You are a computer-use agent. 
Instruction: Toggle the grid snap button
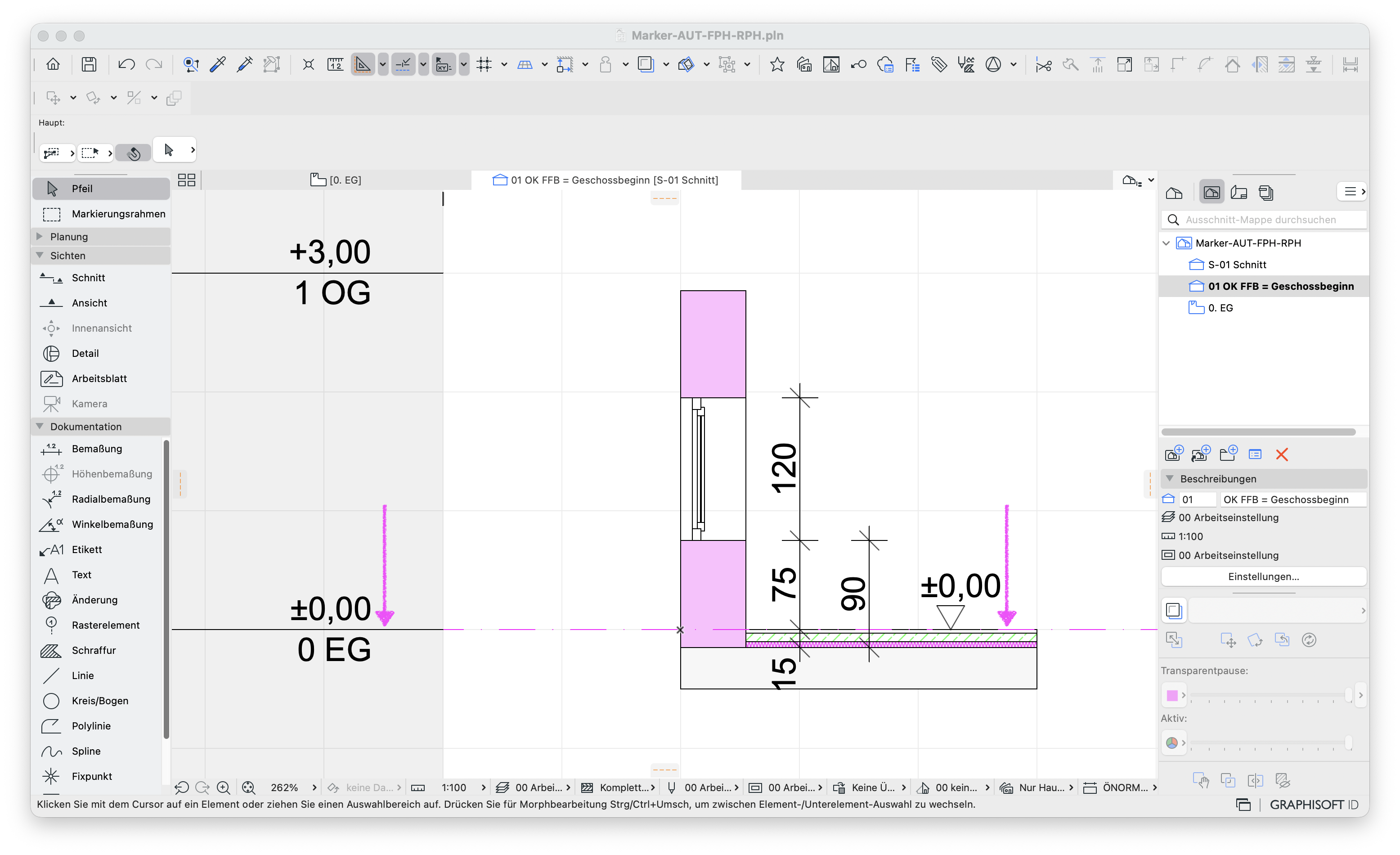coord(484,64)
